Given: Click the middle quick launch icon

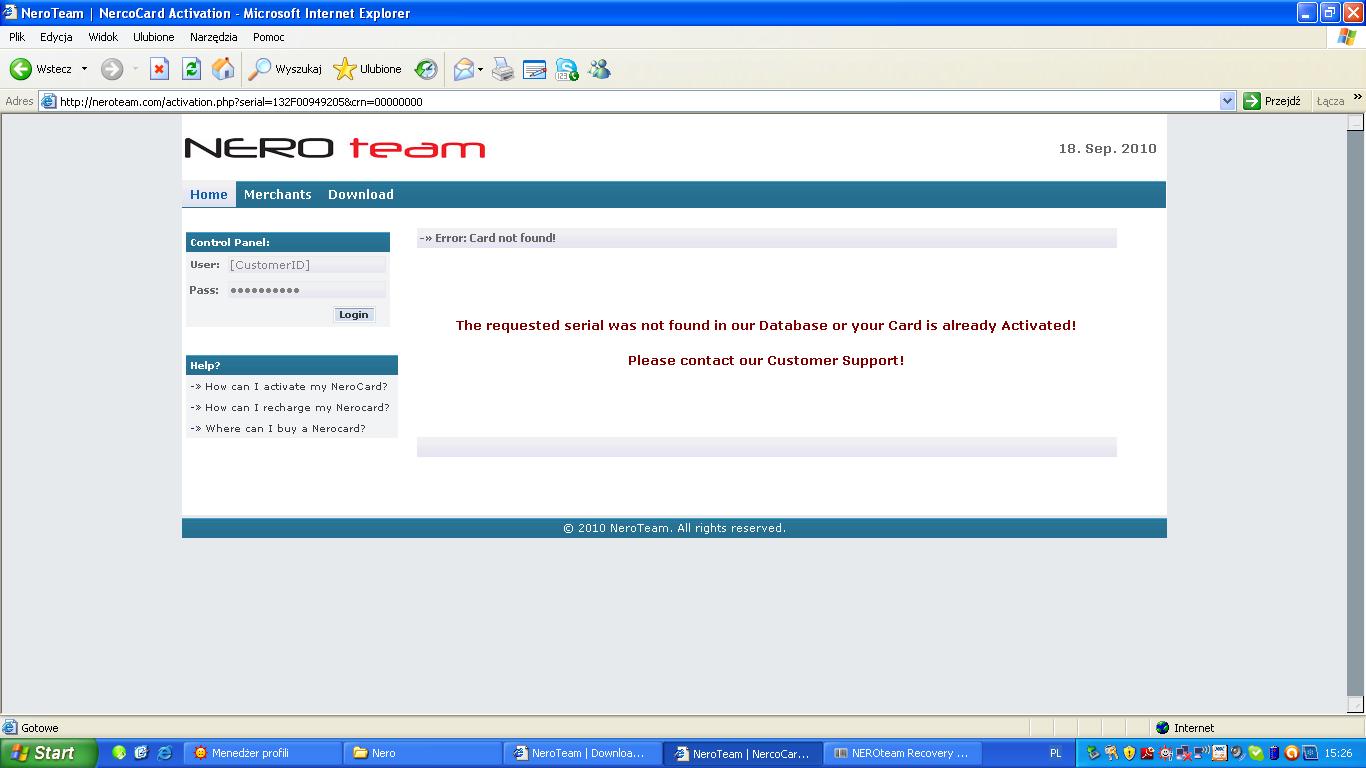Looking at the screenshot, I should point(141,753).
